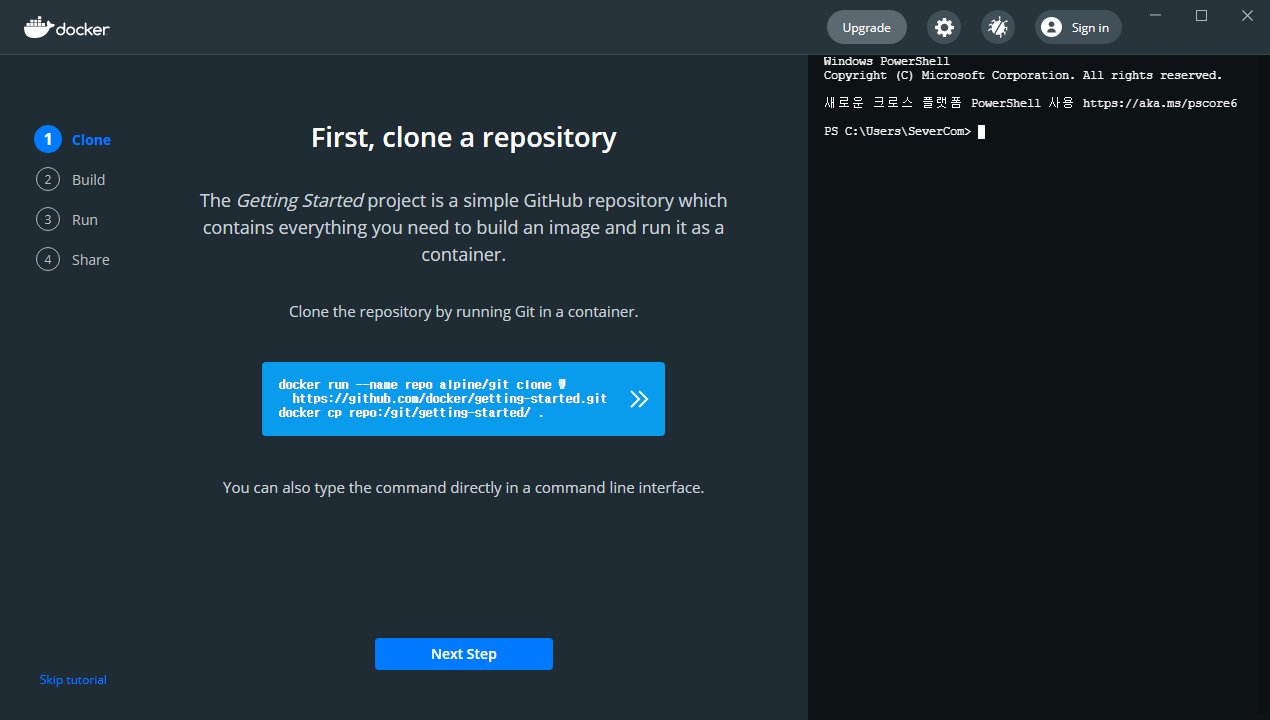Focus the PowerShell terminal prompt
The width and height of the screenshot is (1270, 720).
click(905, 132)
